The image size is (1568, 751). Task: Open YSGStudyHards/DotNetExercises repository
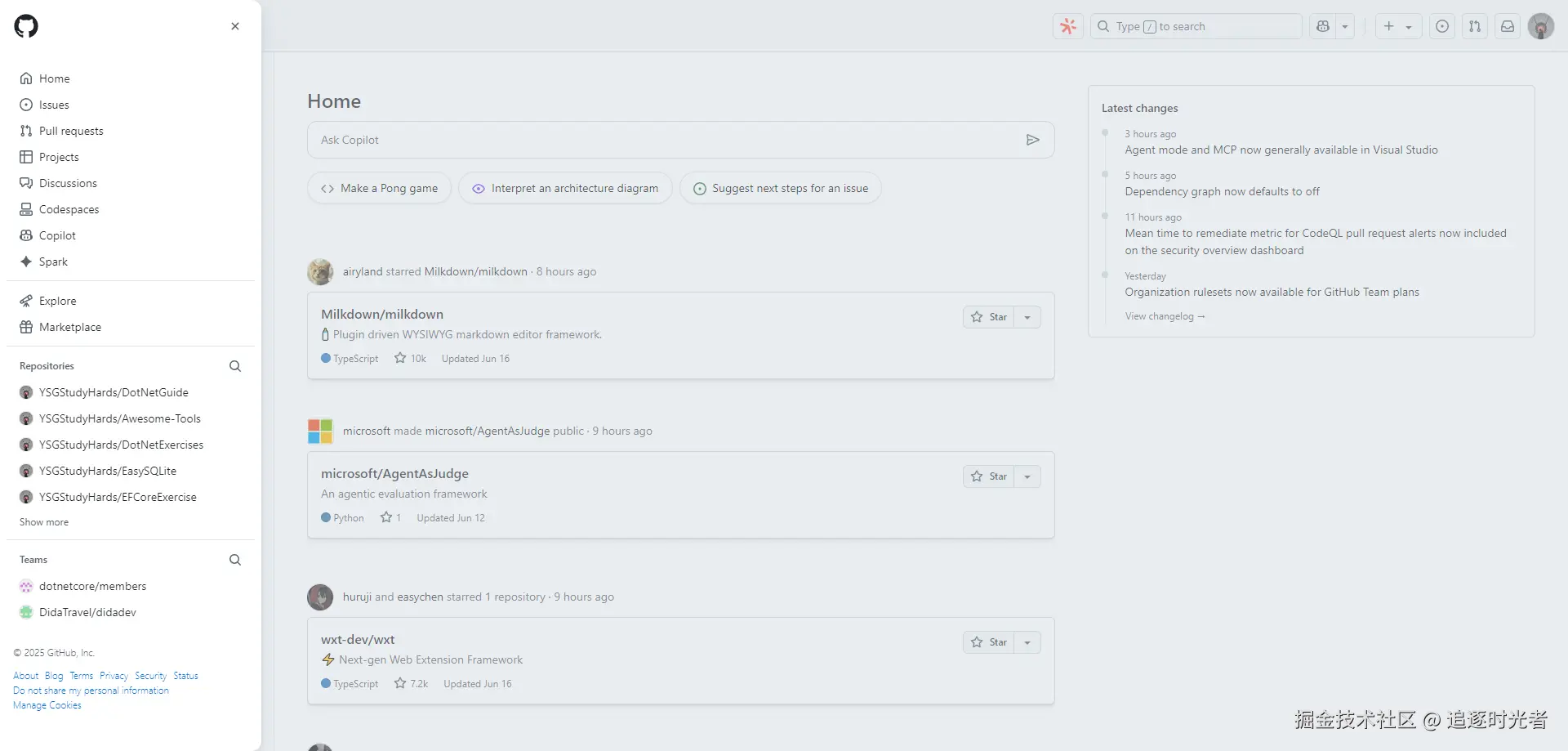122,445
